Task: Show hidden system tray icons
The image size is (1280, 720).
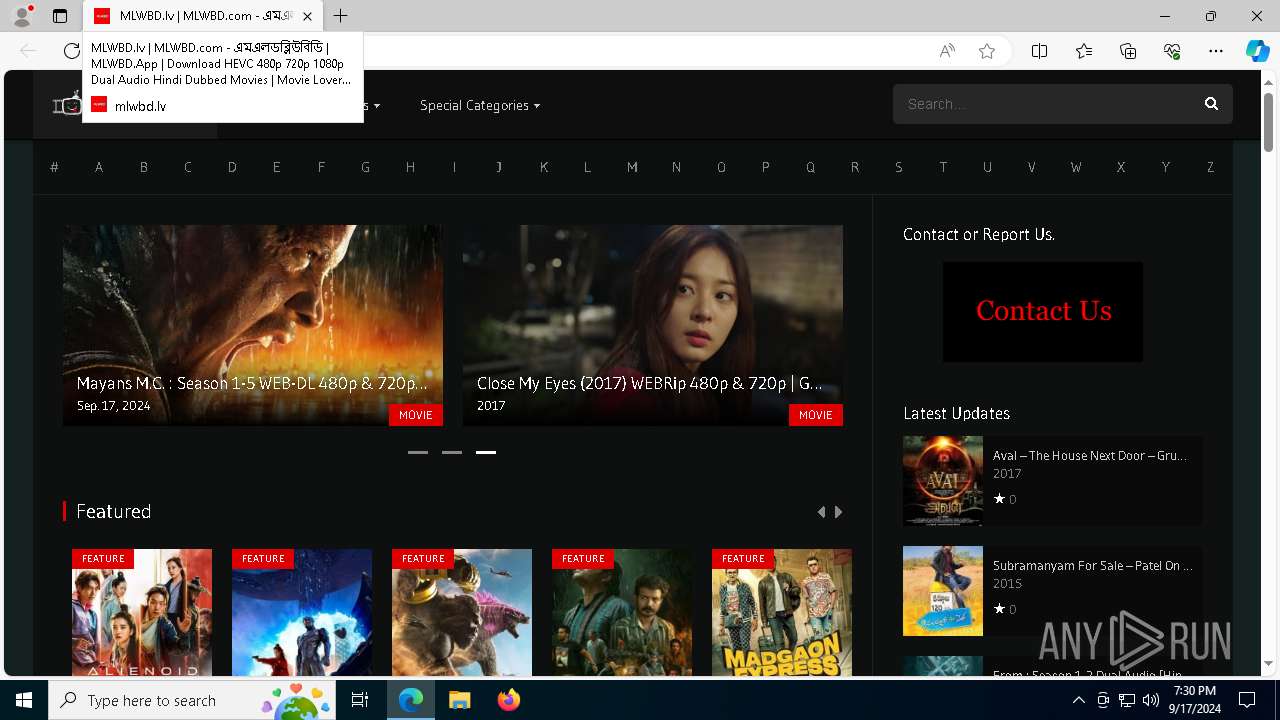Action: point(1078,700)
